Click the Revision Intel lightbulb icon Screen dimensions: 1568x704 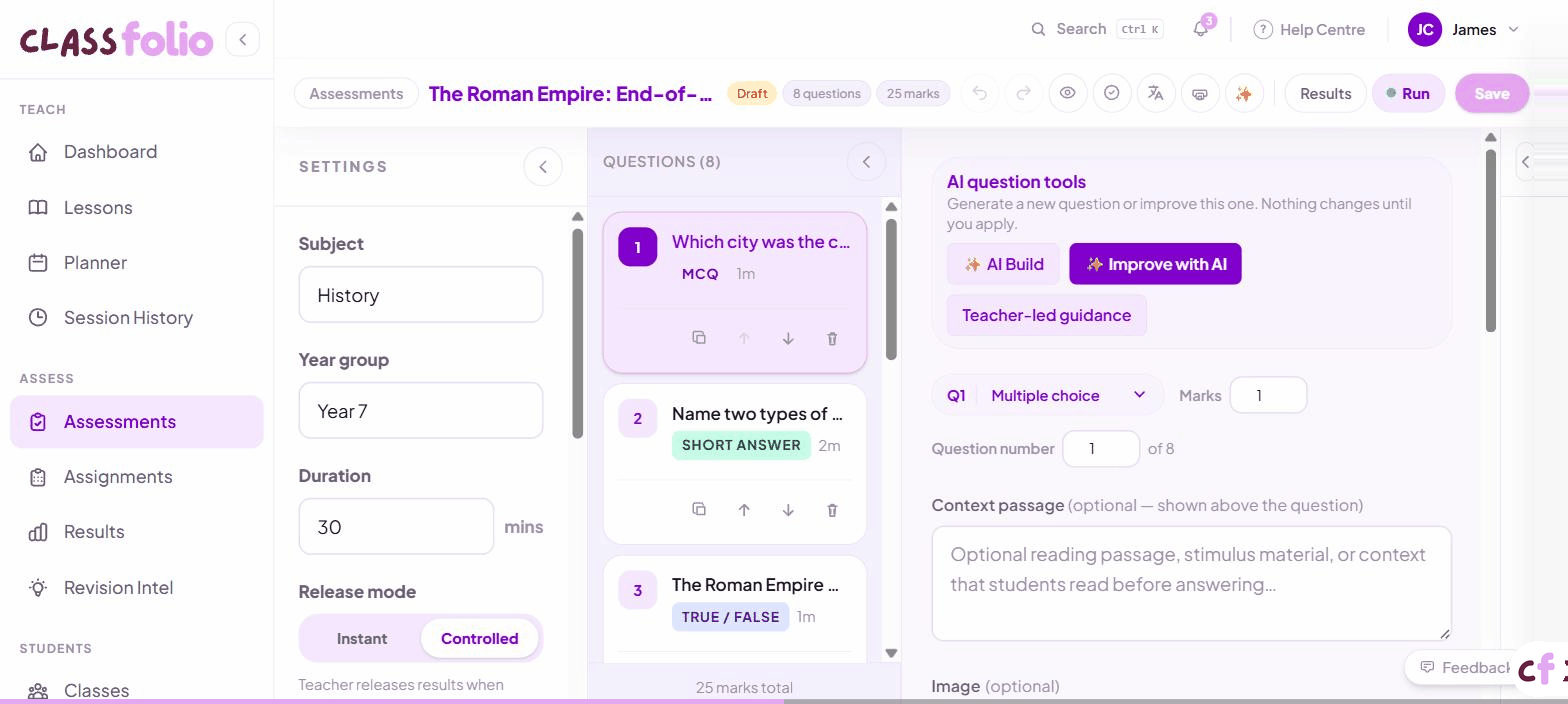(x=38, y=588)
